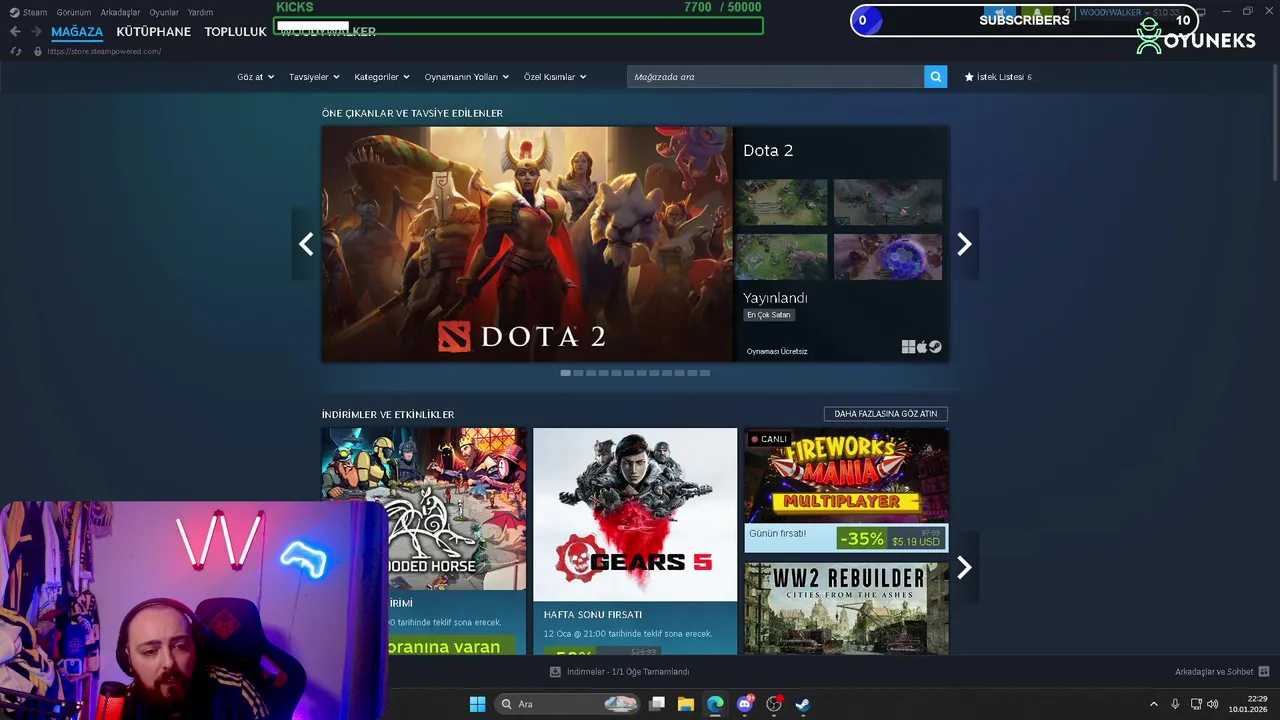View bottom-right Dota 2 screenshot thumbnail
Viewport: 1280px width, 720px height.
click(x=888, y=257)
